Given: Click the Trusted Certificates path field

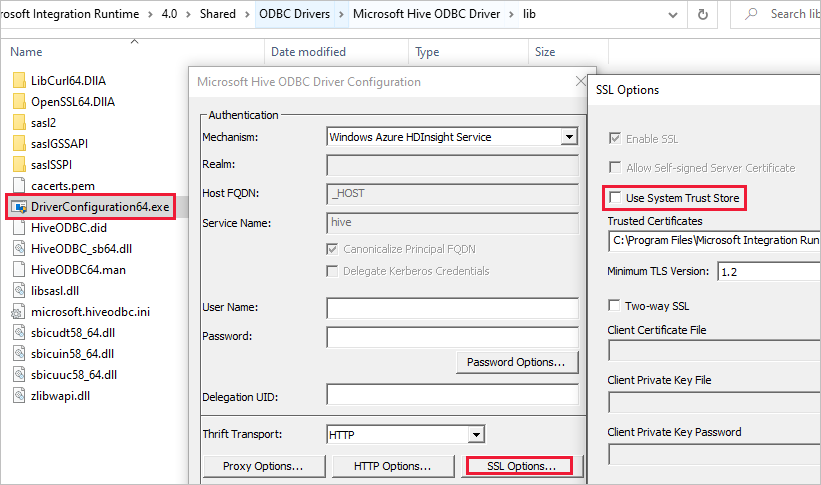Looking at the screenshot, I should pos(714,240).
